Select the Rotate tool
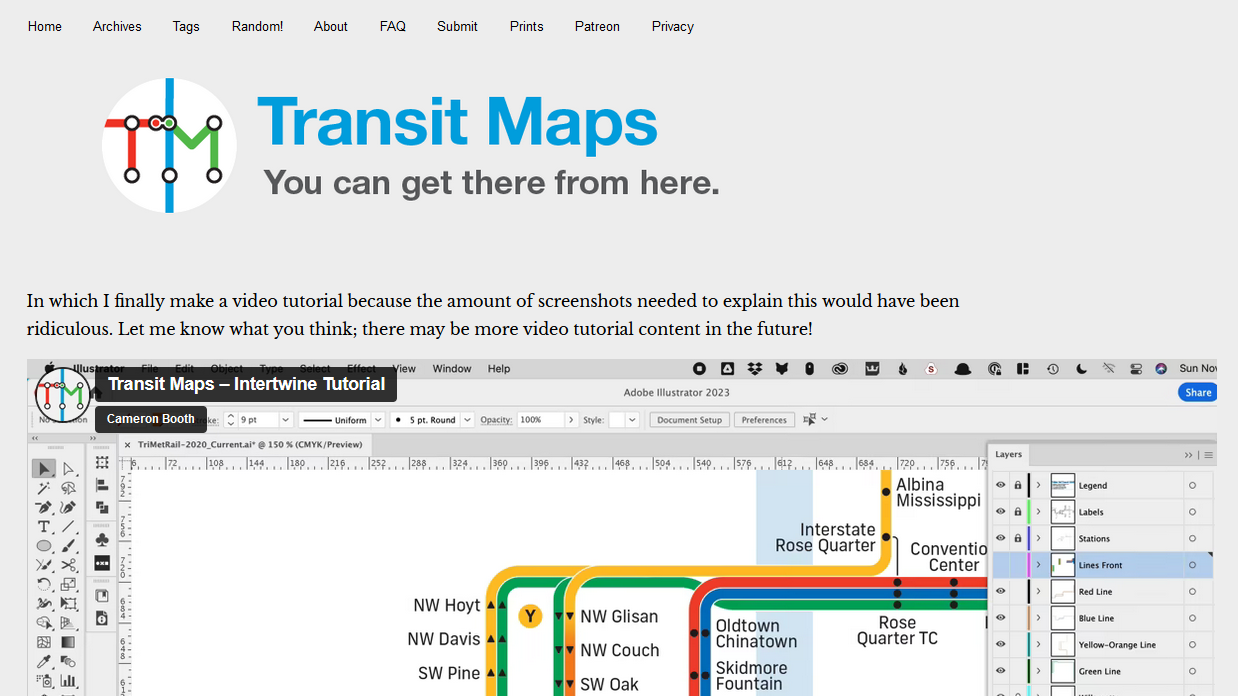 point(44,584)
